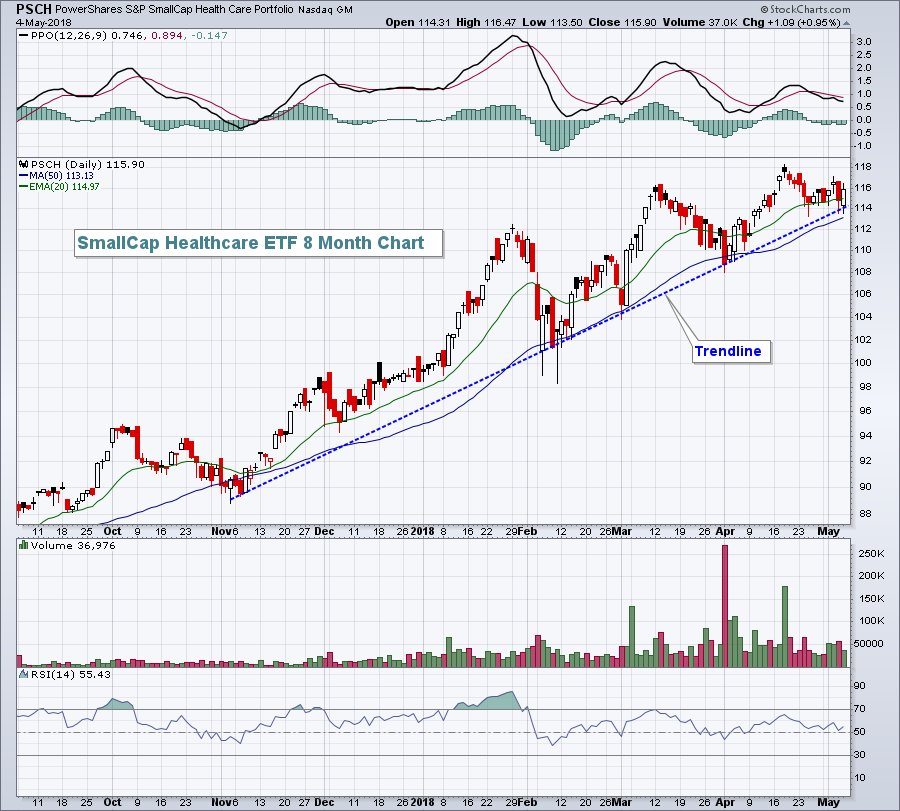Click the tallest red volume bar in early April
Viewport: 900px width, 811px height.
[x=725, y=606]
